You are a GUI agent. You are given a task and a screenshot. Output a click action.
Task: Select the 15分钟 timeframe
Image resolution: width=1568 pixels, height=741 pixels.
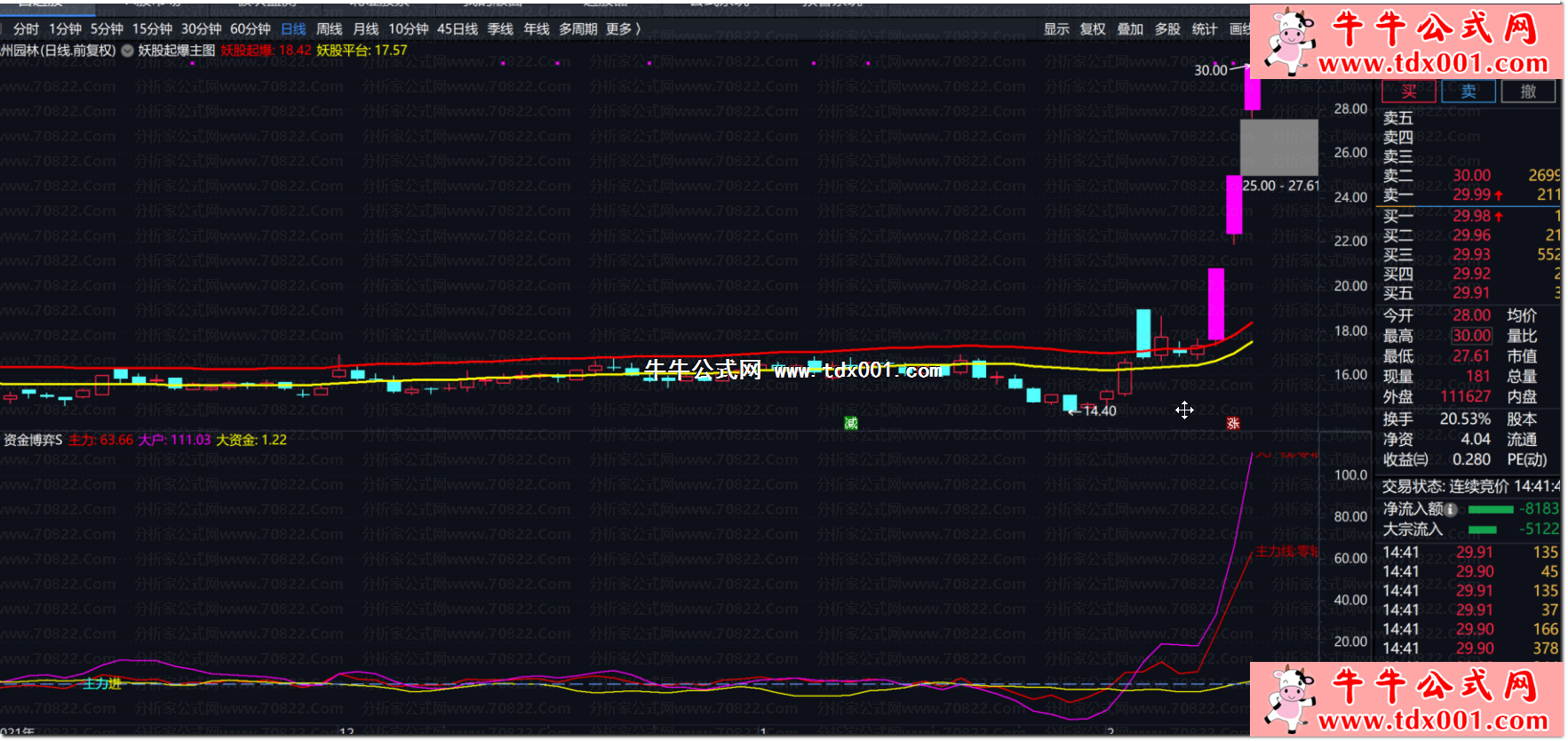coord(152,29)
